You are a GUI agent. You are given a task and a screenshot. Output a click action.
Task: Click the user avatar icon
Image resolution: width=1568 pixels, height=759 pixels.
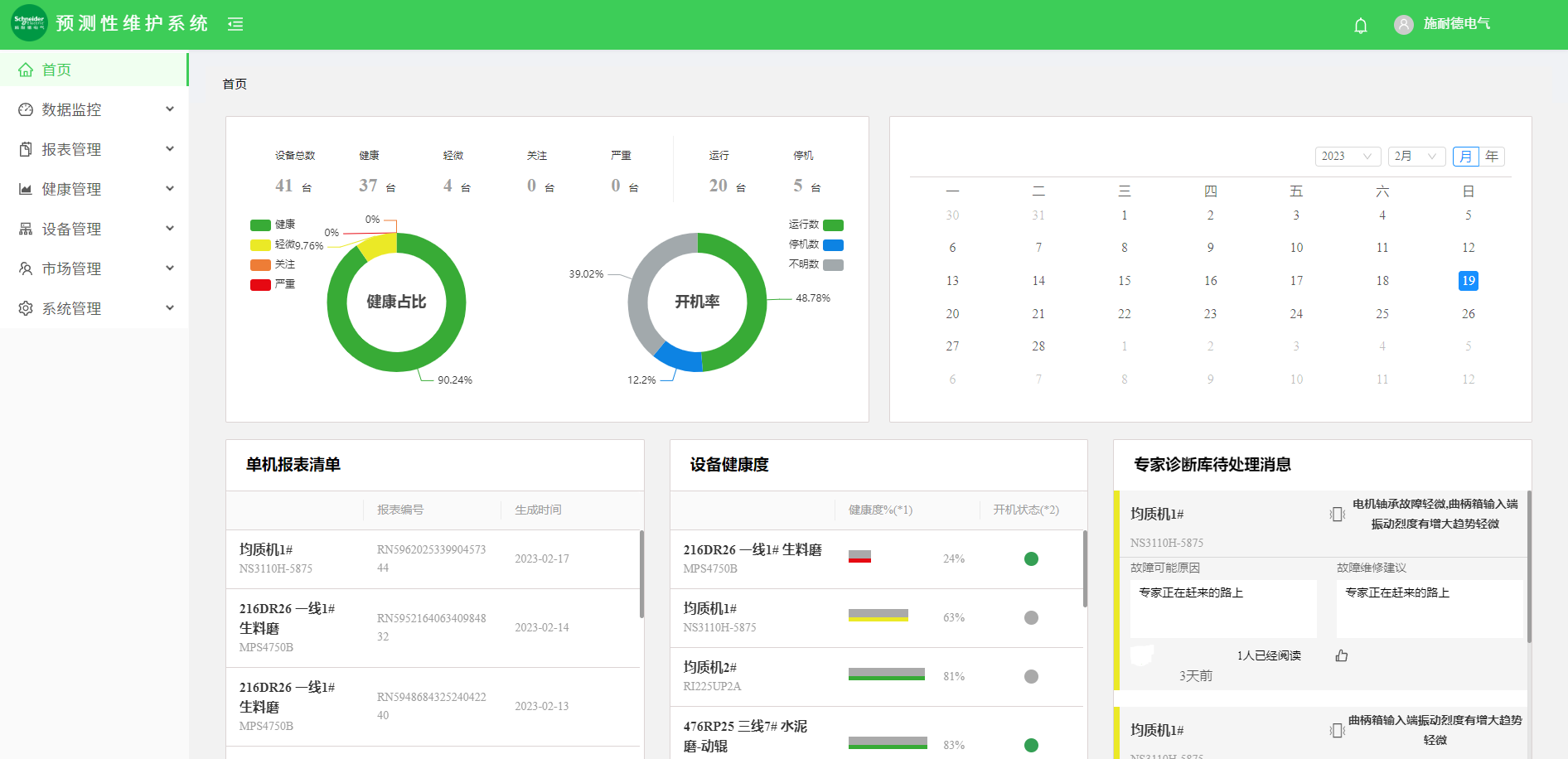pos(1403,25)
